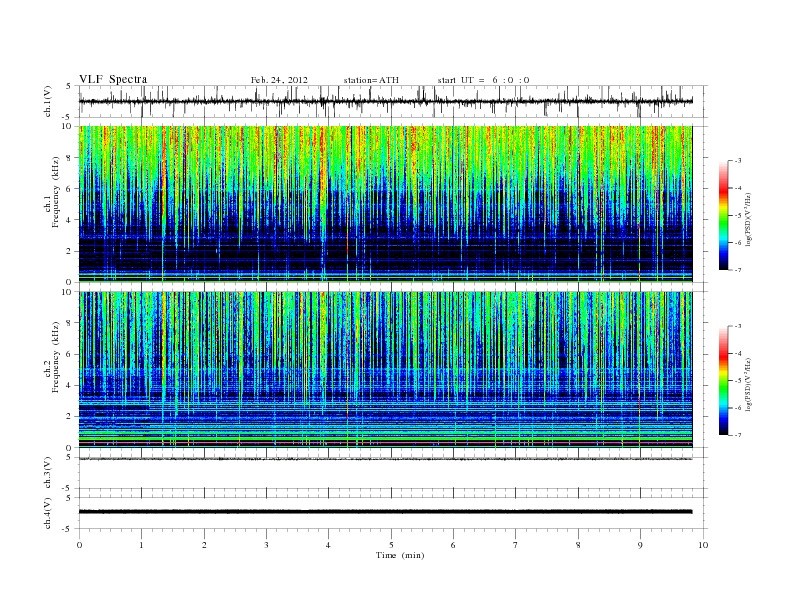Click time-axis tick label "0"
The height and width of the screenshot is (612, 792).
(x=79, y=545)
